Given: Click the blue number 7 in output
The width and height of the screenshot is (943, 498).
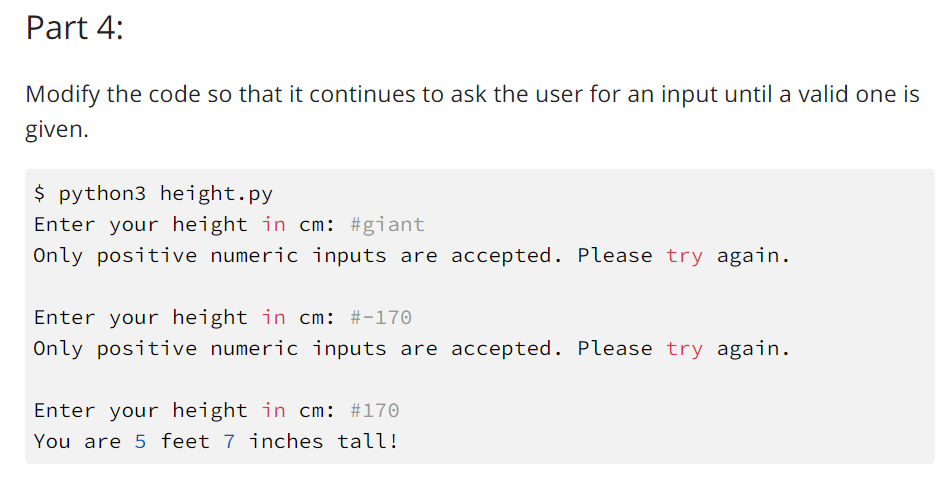Looking at the screenshot, I should [x=229, y=442].
